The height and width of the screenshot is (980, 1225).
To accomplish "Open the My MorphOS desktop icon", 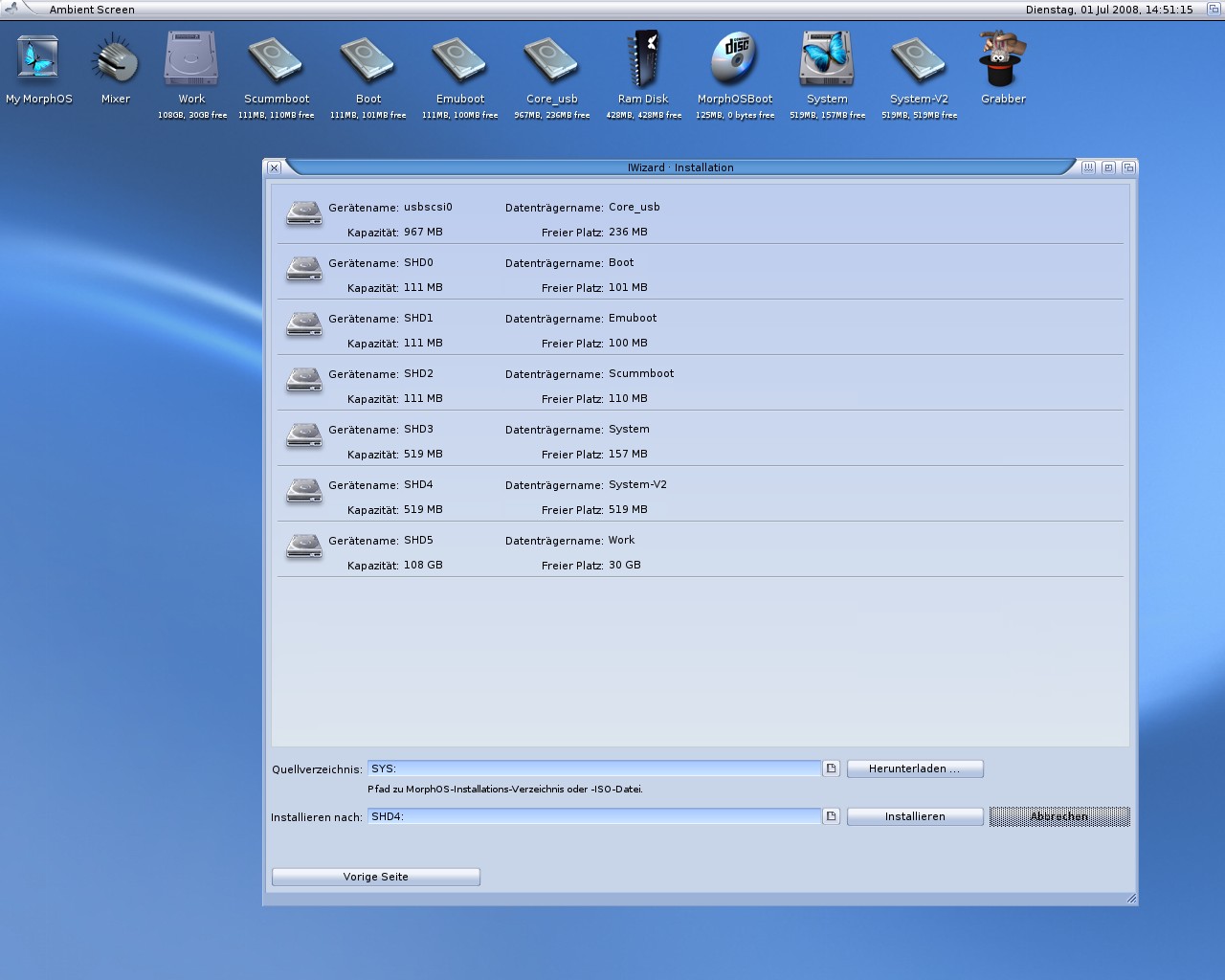I will pos(38,59).
